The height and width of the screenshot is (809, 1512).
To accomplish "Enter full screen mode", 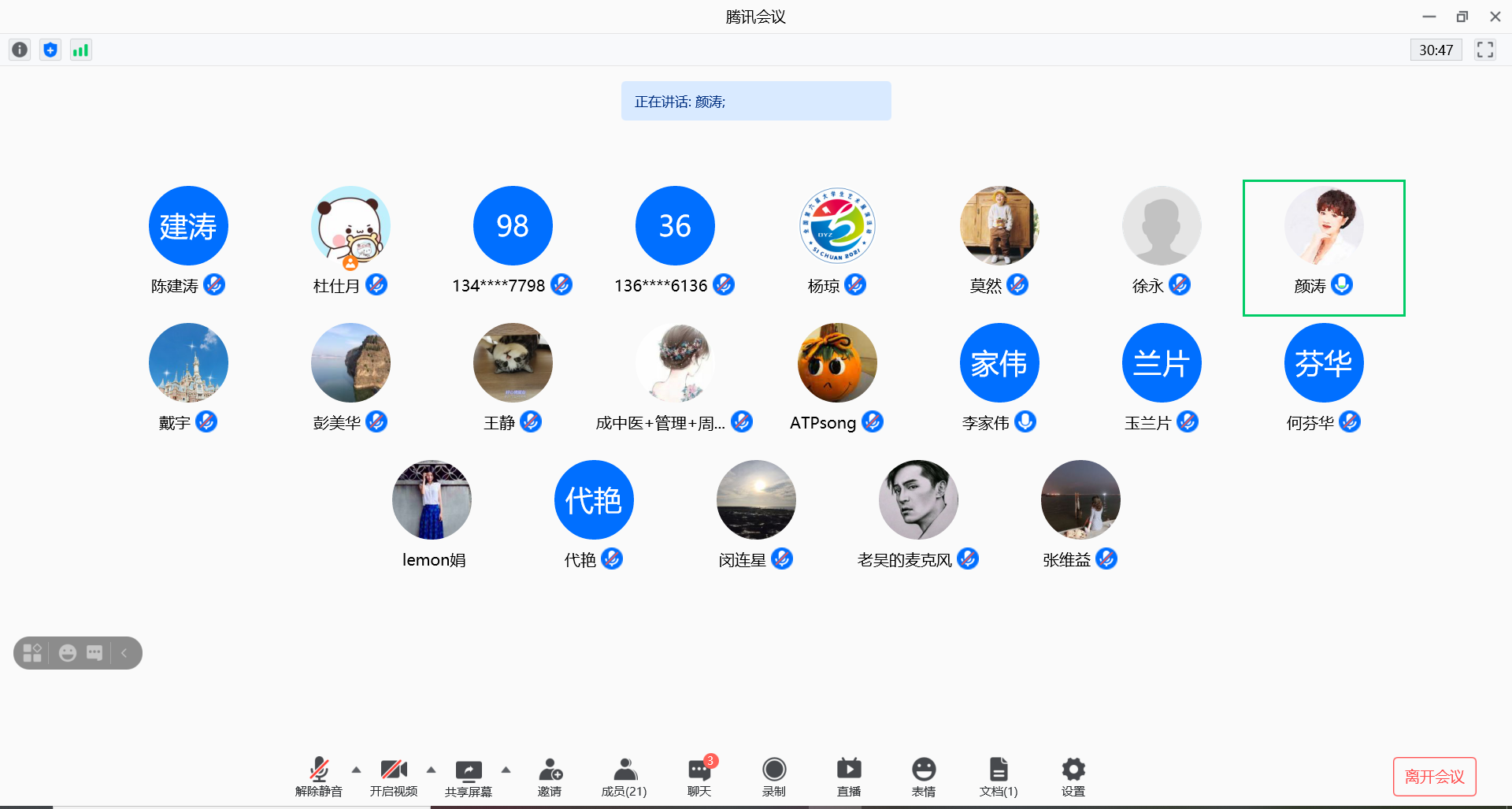I will [1485, 50].
